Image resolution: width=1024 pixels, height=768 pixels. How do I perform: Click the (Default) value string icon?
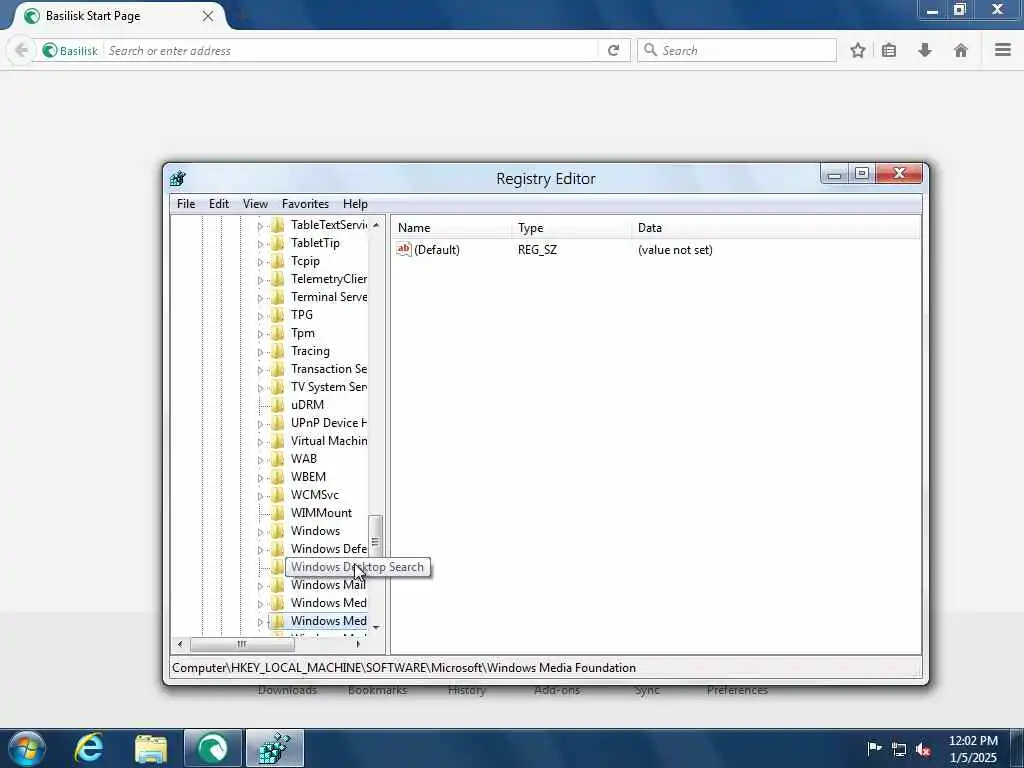point(404,249)
